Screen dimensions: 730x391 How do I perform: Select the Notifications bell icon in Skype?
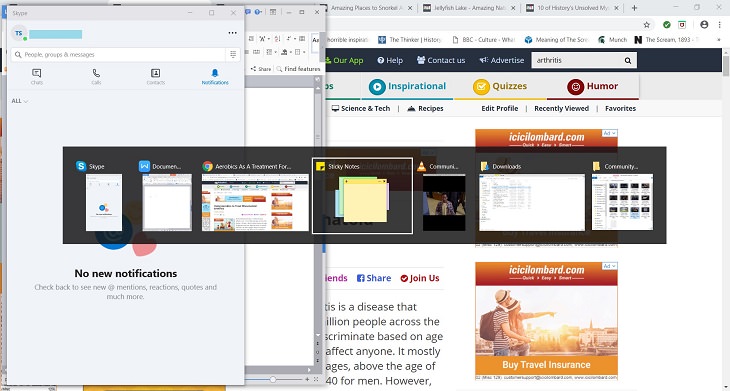[215, 73]
